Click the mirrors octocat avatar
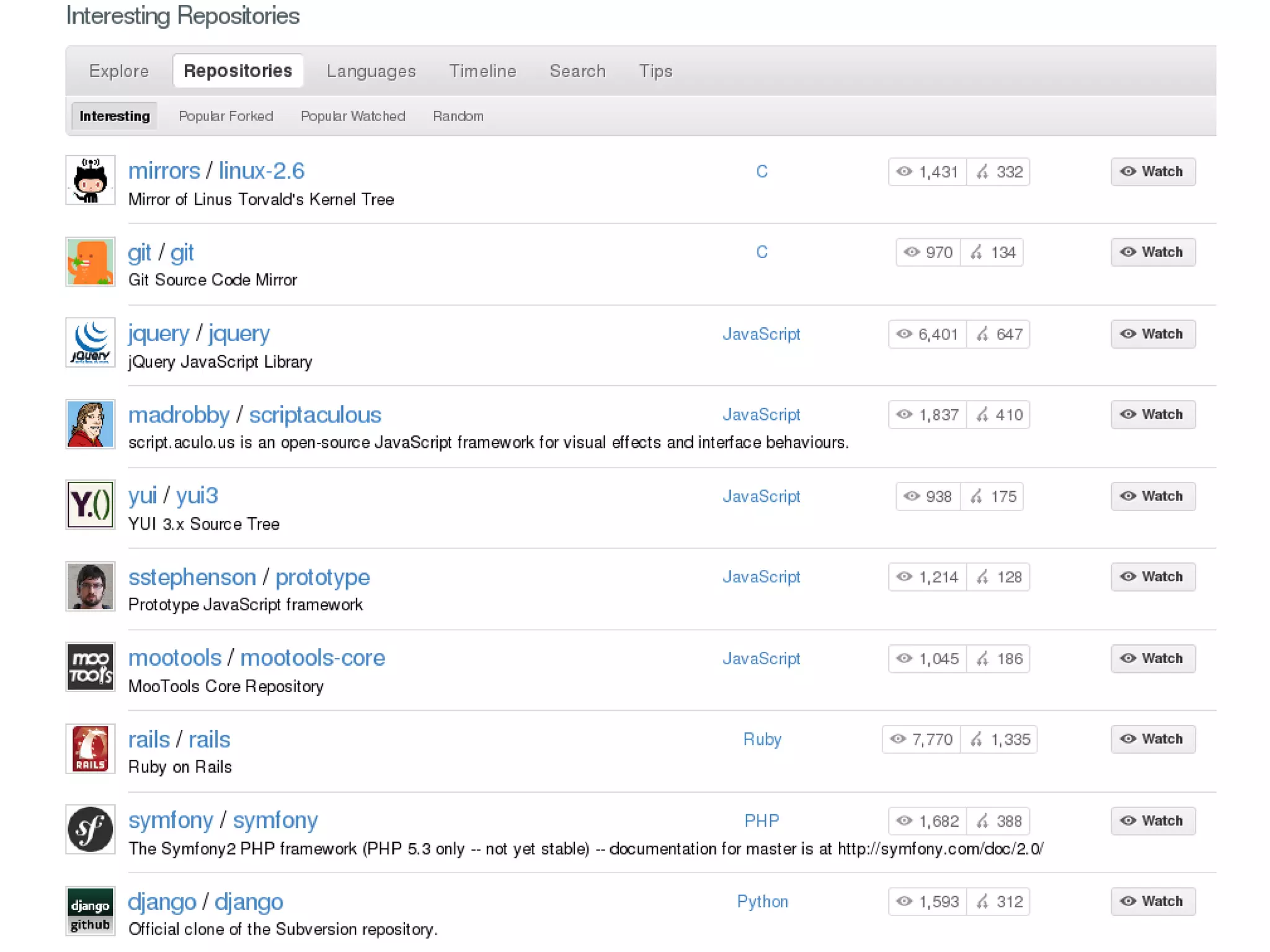This screenshot has height=952, width=1270. coord(90,180)
